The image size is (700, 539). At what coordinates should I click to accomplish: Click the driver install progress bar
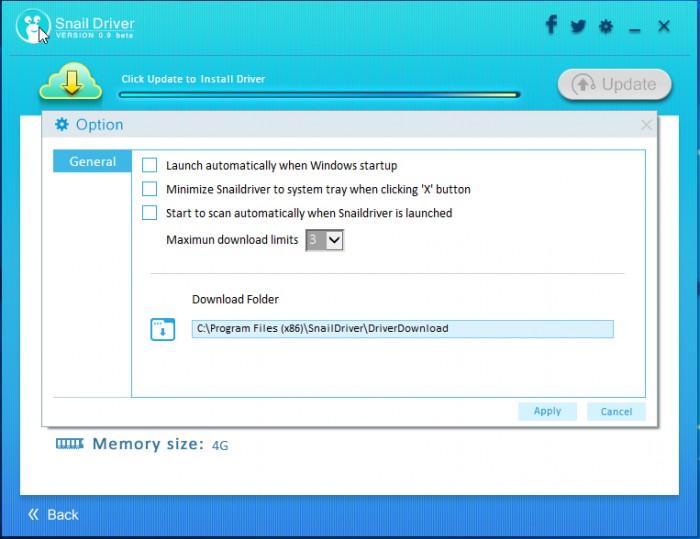(x=319, y=95)
